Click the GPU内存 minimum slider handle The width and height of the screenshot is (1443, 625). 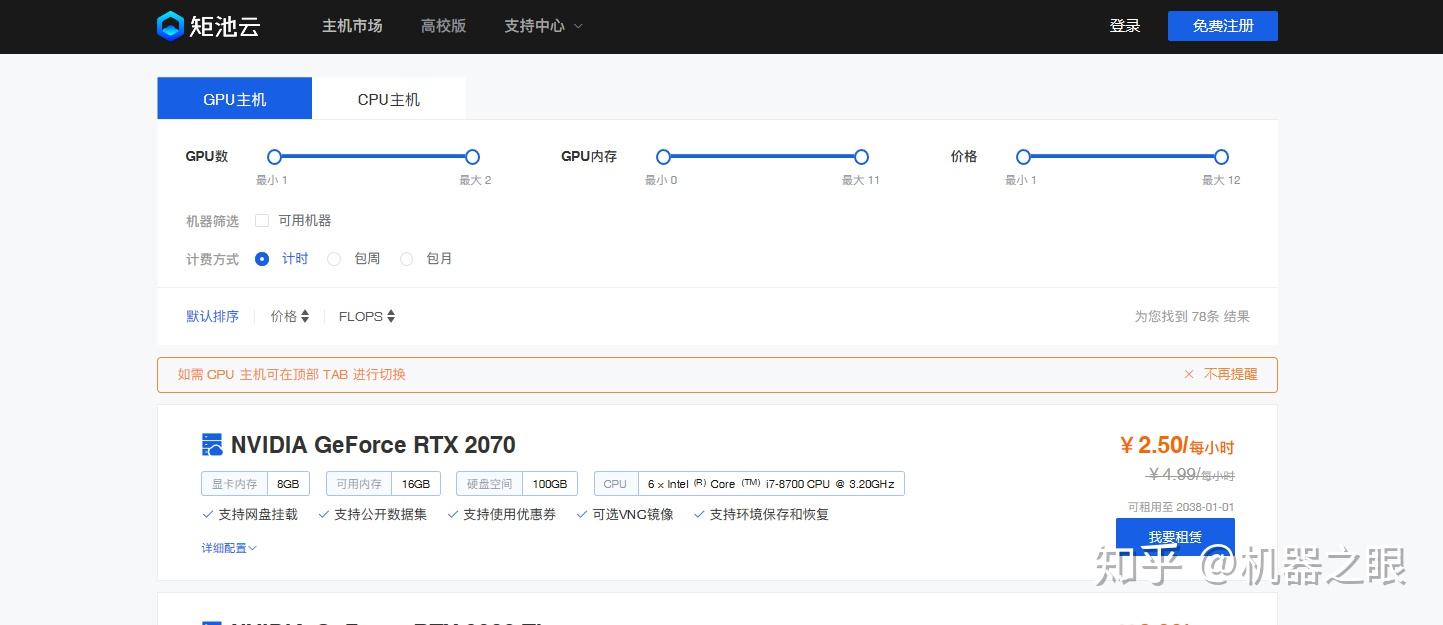[663, 157]
